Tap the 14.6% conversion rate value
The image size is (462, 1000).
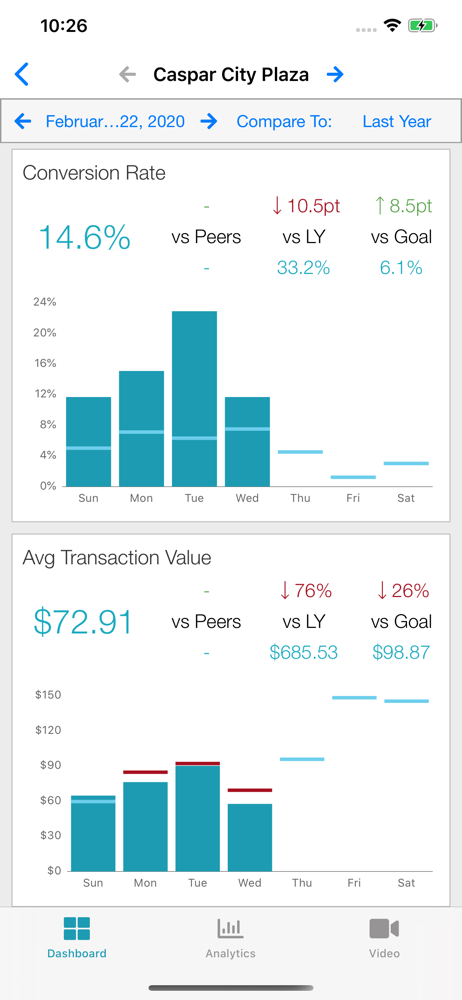click(85, 238)
